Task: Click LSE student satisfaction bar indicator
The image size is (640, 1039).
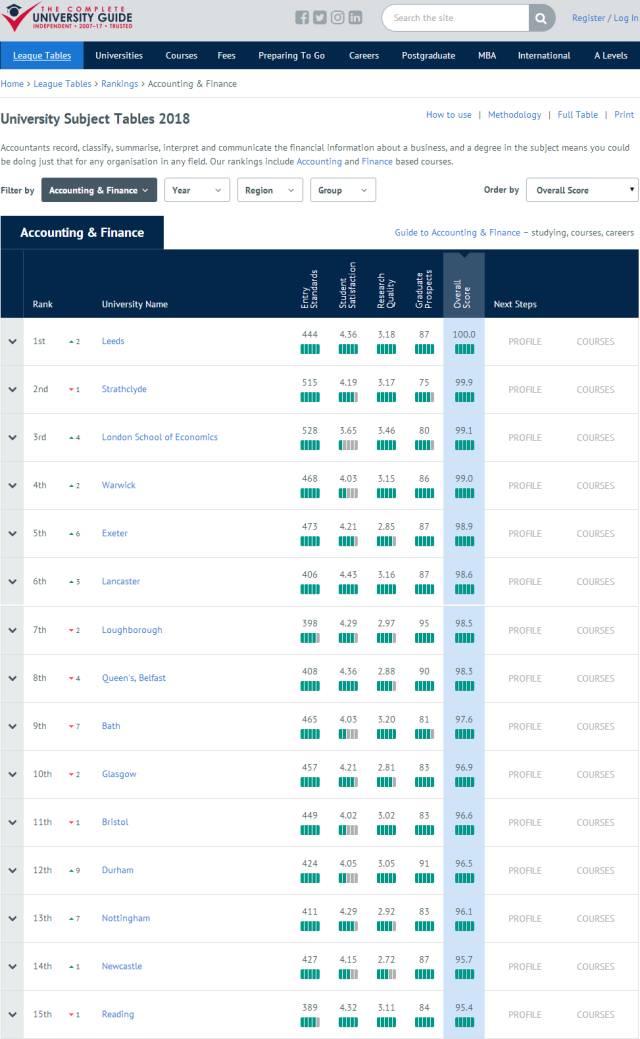Action: point(348,445)
